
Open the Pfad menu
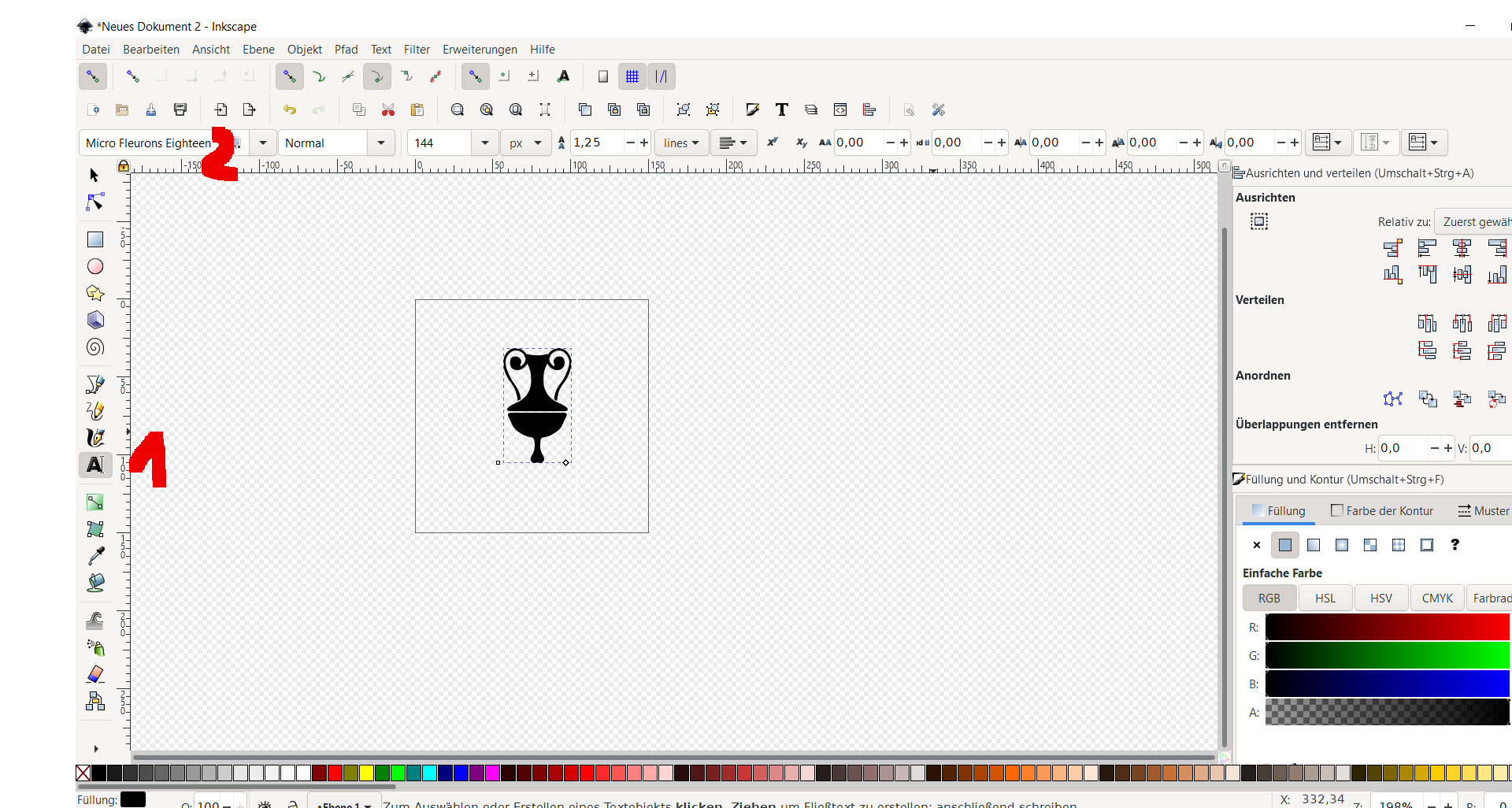tap(346, 49)
